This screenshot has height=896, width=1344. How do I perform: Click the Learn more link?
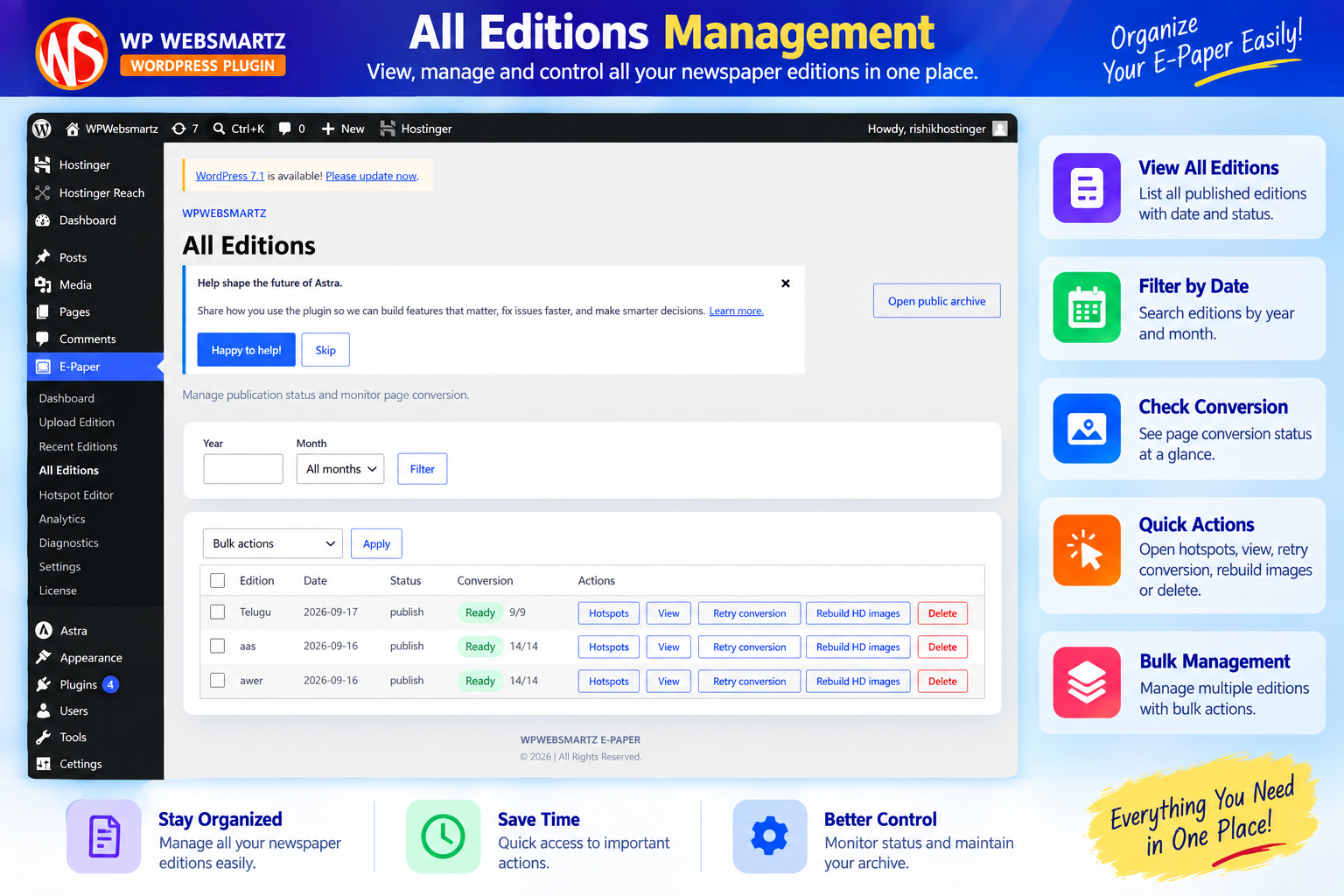coord(736,311)
